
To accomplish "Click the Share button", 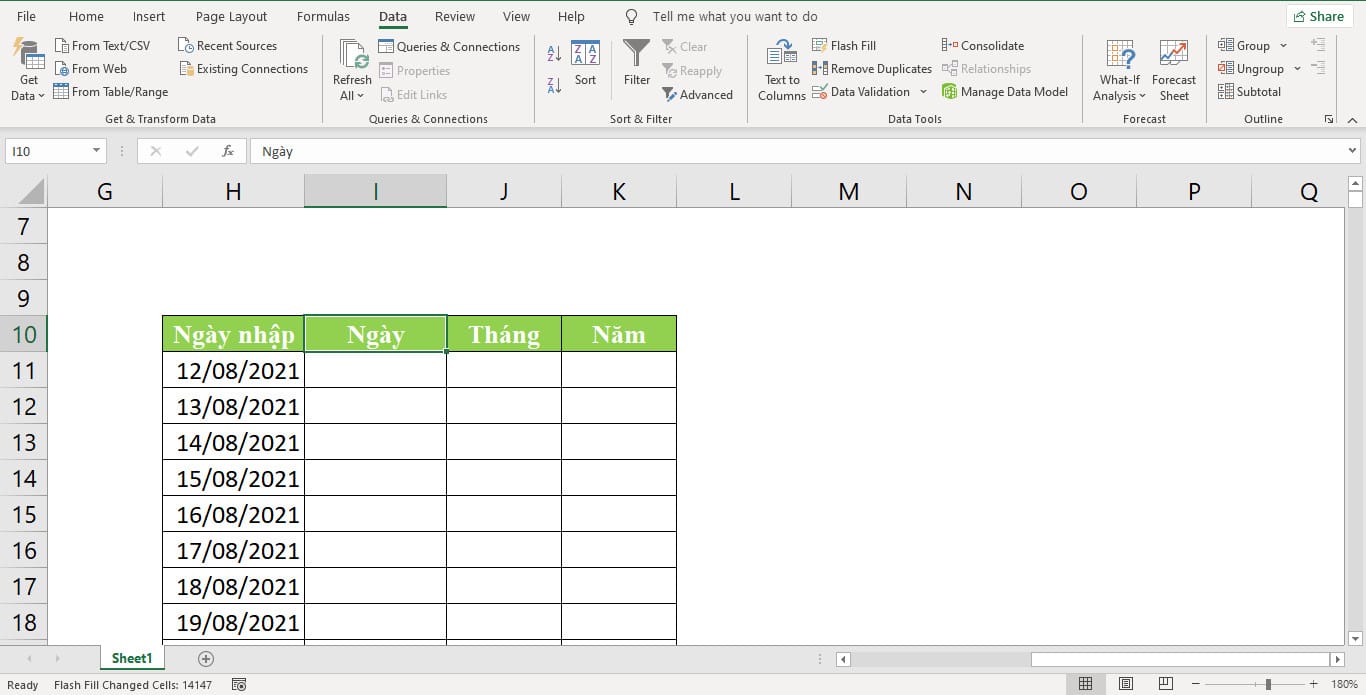I will [x=1319, y=16].
